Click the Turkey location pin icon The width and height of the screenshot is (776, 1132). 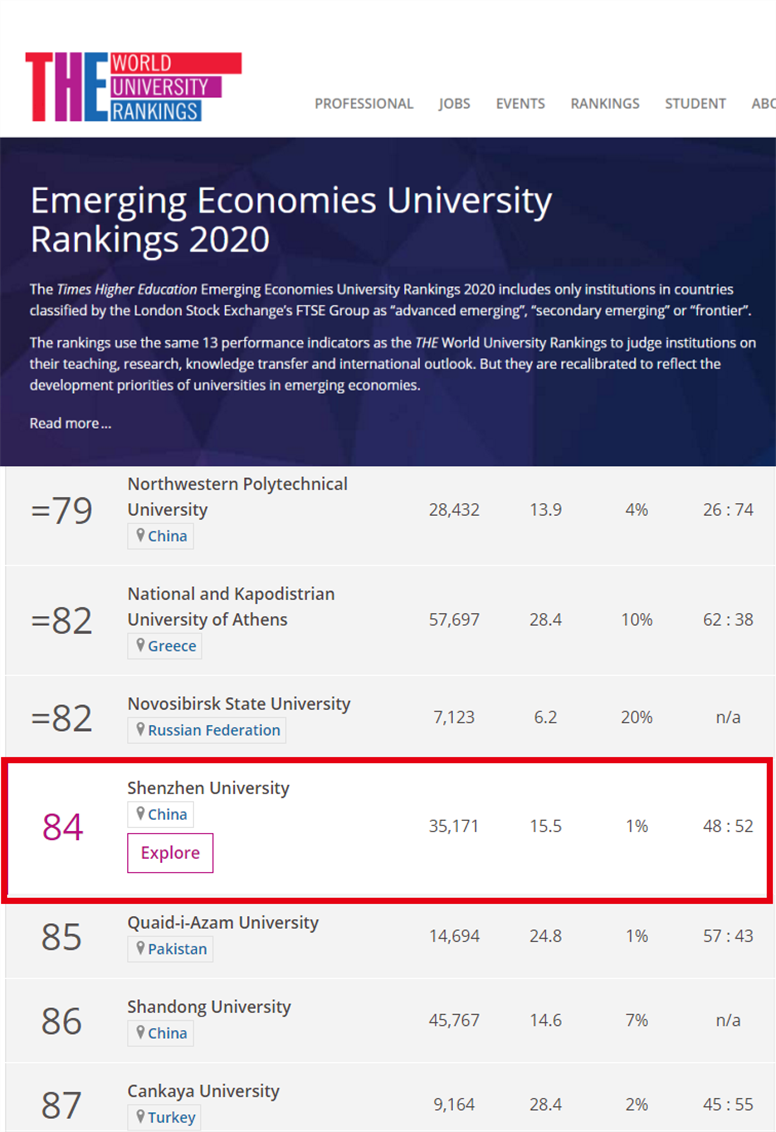tap(141, 1116)
